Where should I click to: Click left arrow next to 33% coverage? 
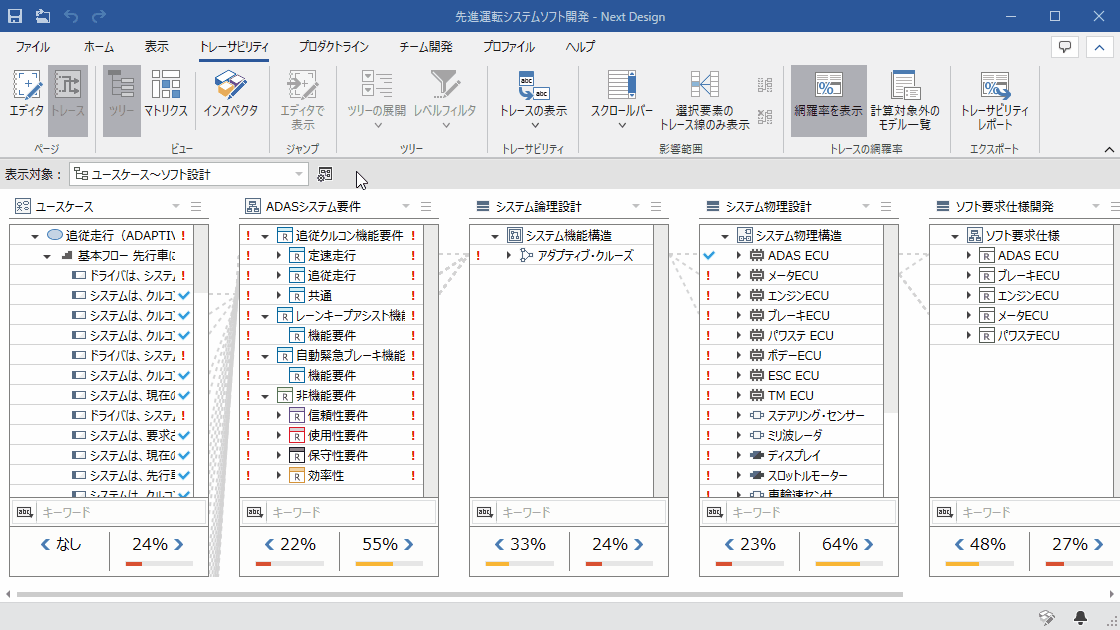(499, 544)
